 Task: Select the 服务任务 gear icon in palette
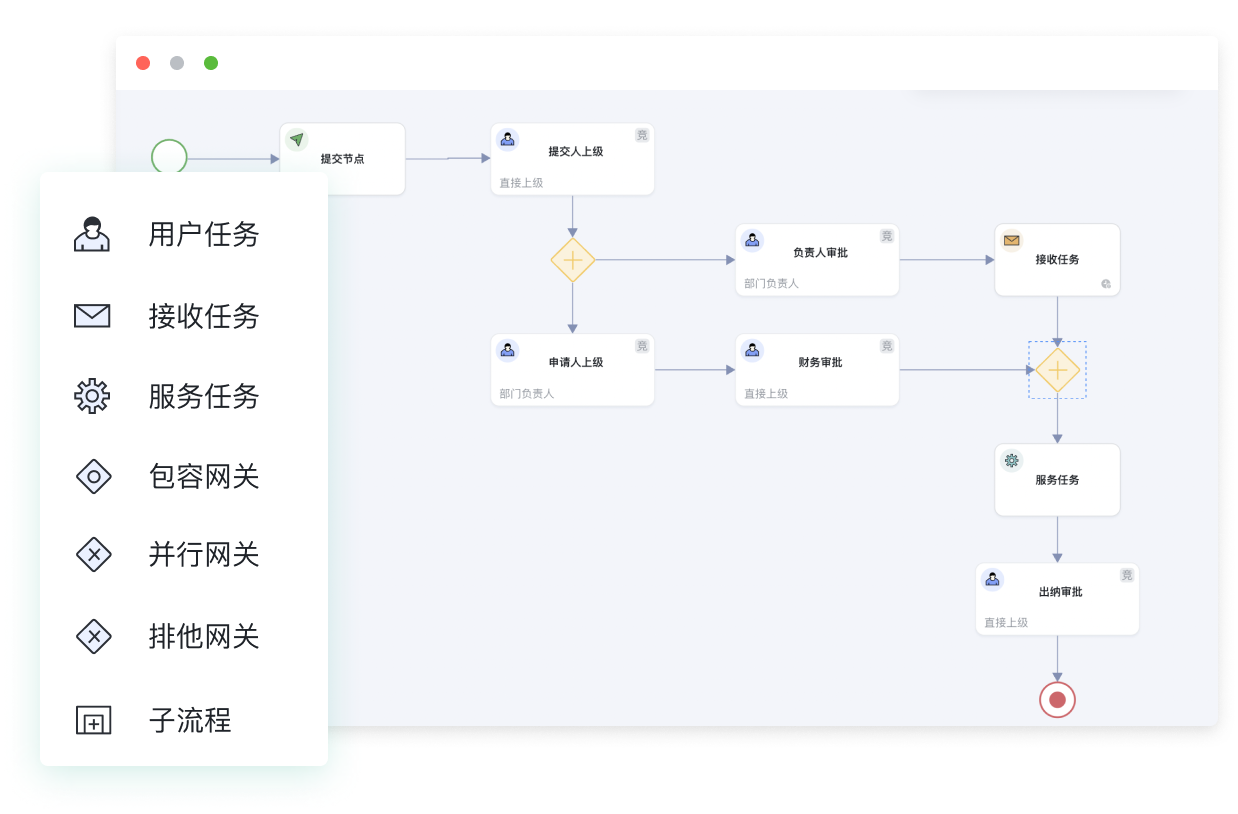coord(92,396)
